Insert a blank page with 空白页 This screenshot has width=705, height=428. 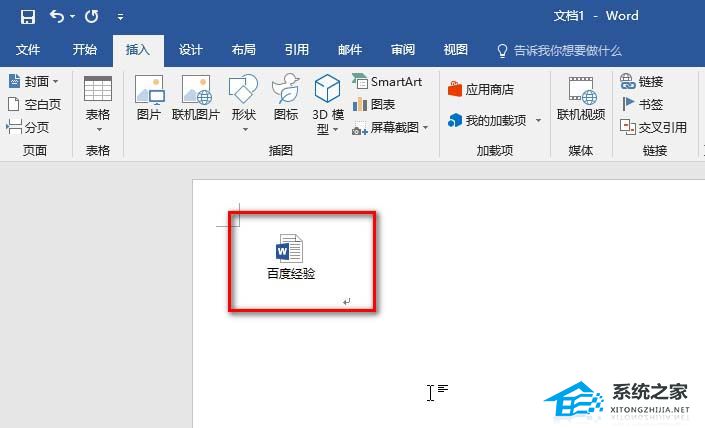35,104
